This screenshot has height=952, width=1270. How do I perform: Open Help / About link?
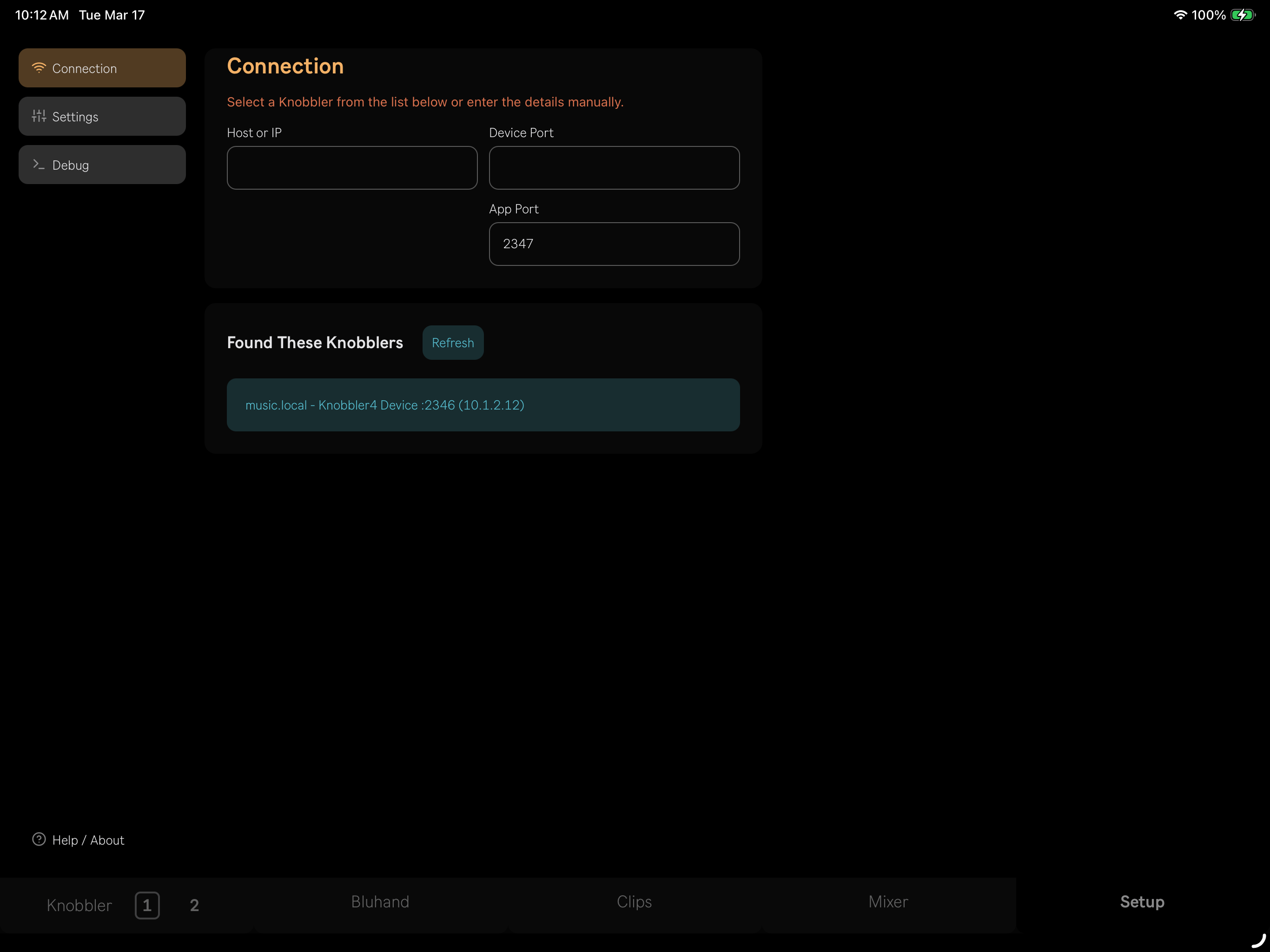[x=88, y=840]
